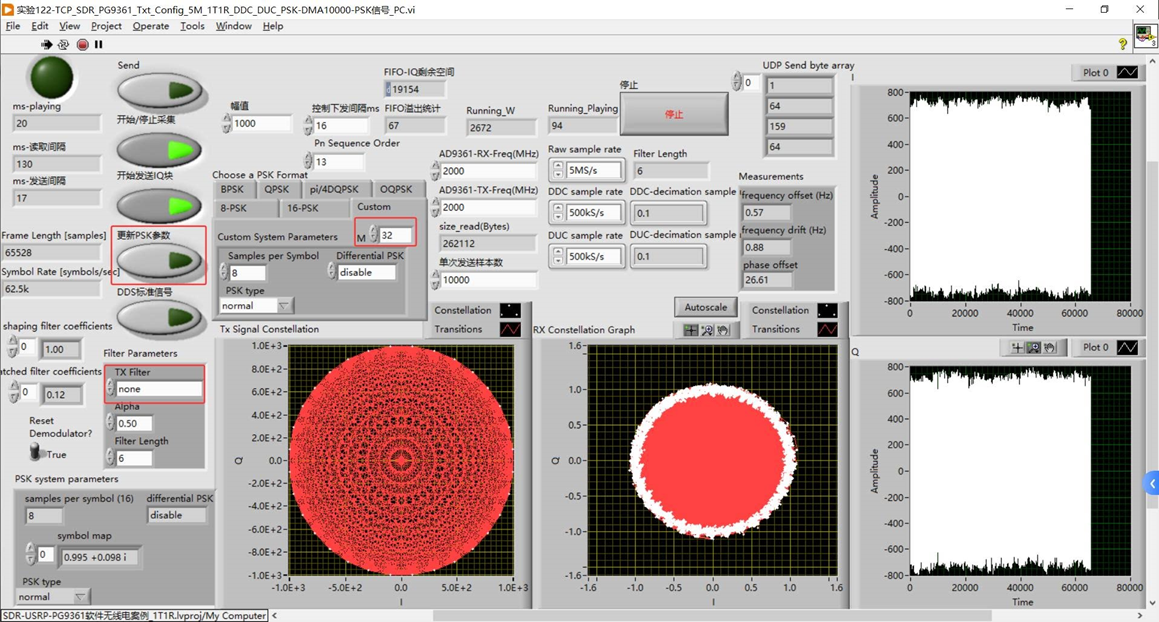Open the Operate menu

151,26
